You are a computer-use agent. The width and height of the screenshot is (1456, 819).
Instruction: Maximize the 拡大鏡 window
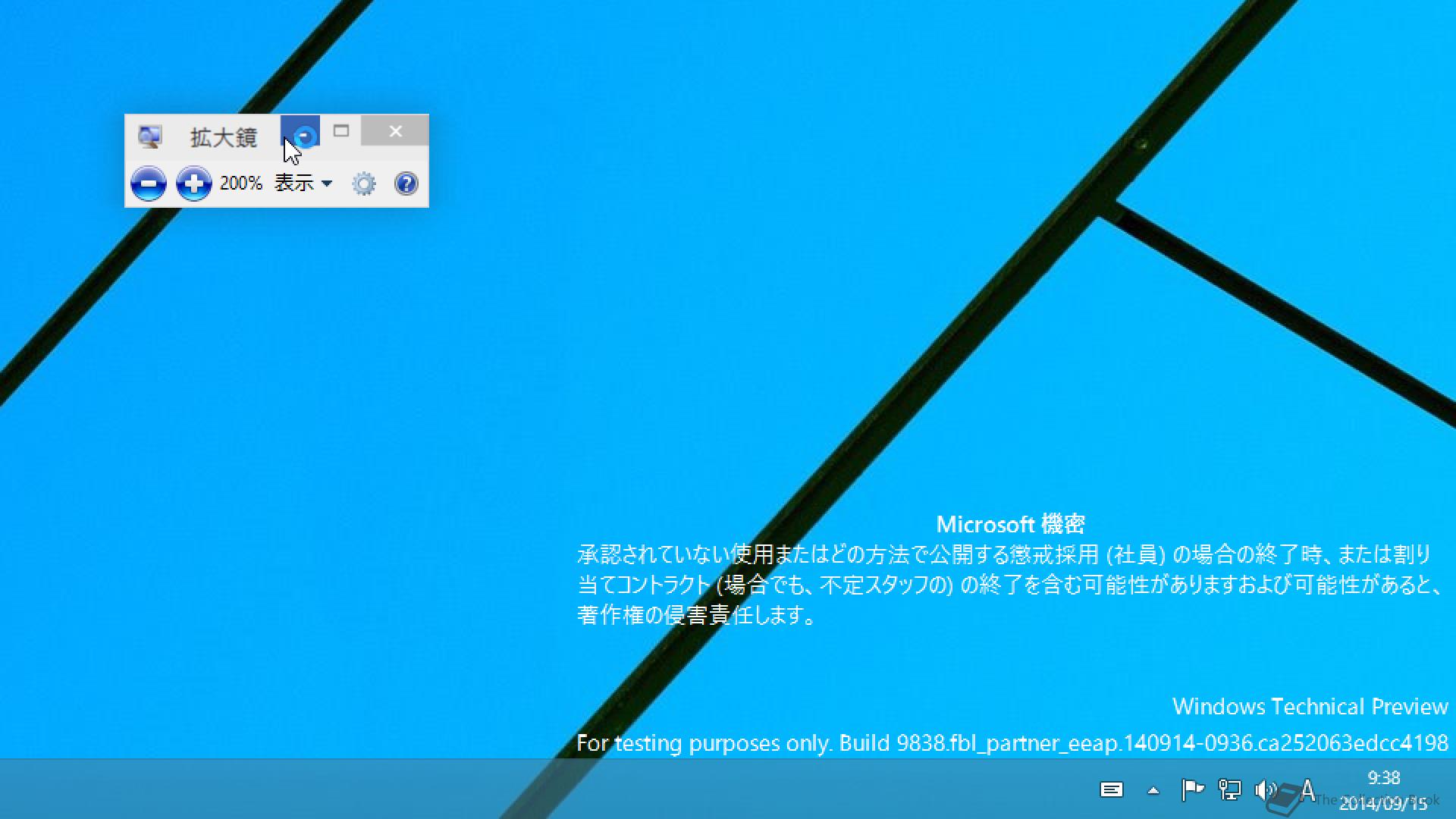point(341,131)
